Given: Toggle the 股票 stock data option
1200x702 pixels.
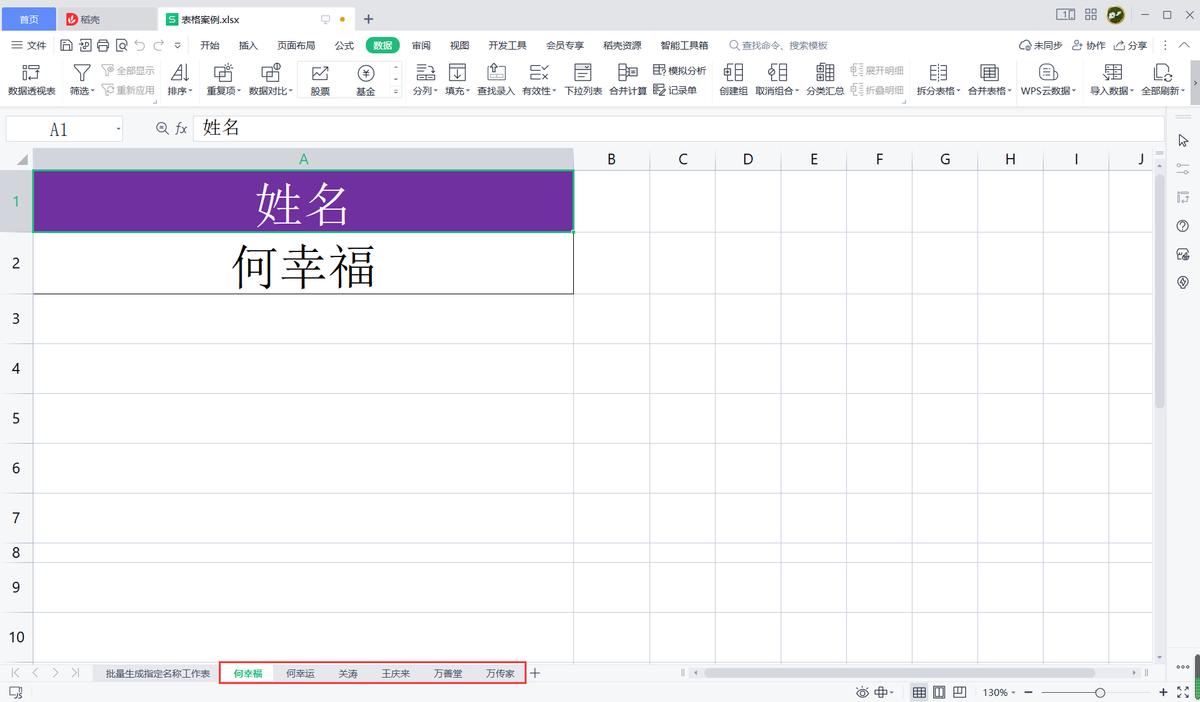Looking at the screenshot, I should [320, 80].
